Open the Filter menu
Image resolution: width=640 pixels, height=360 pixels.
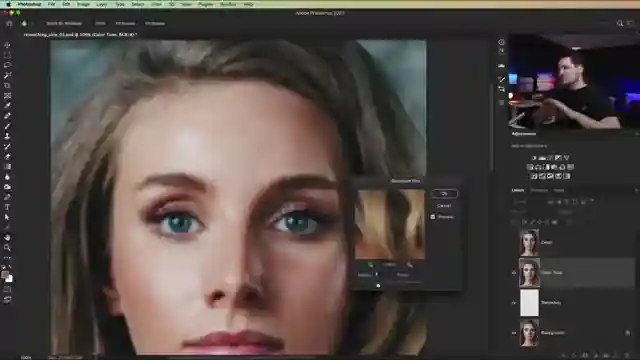[156, 4]
